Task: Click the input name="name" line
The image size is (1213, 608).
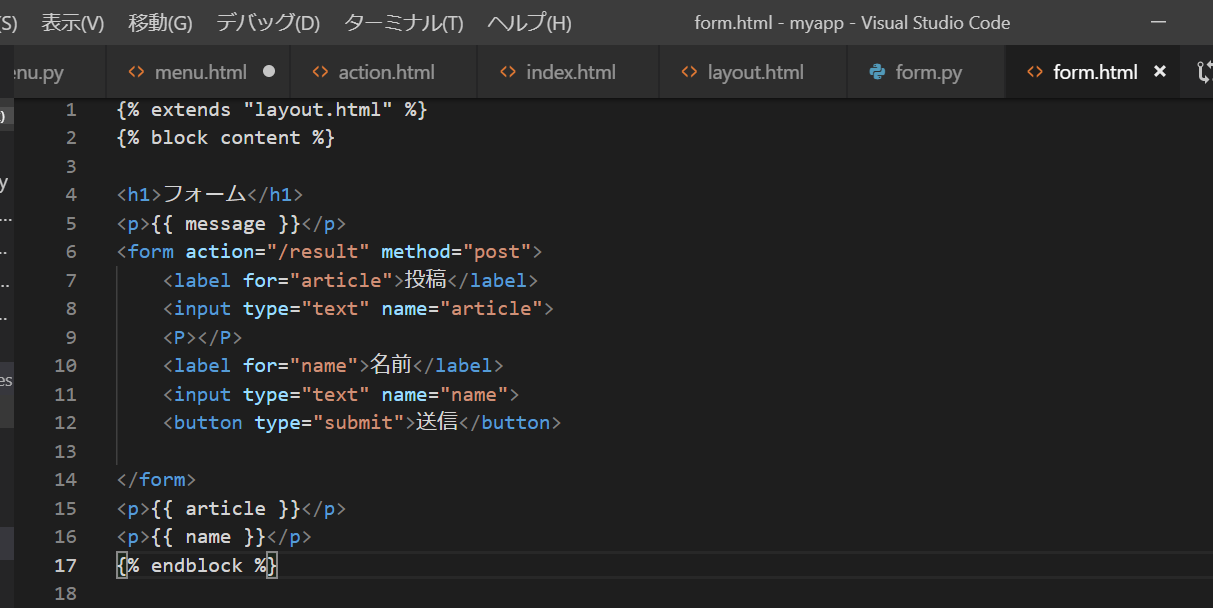Action: [341, 394]
